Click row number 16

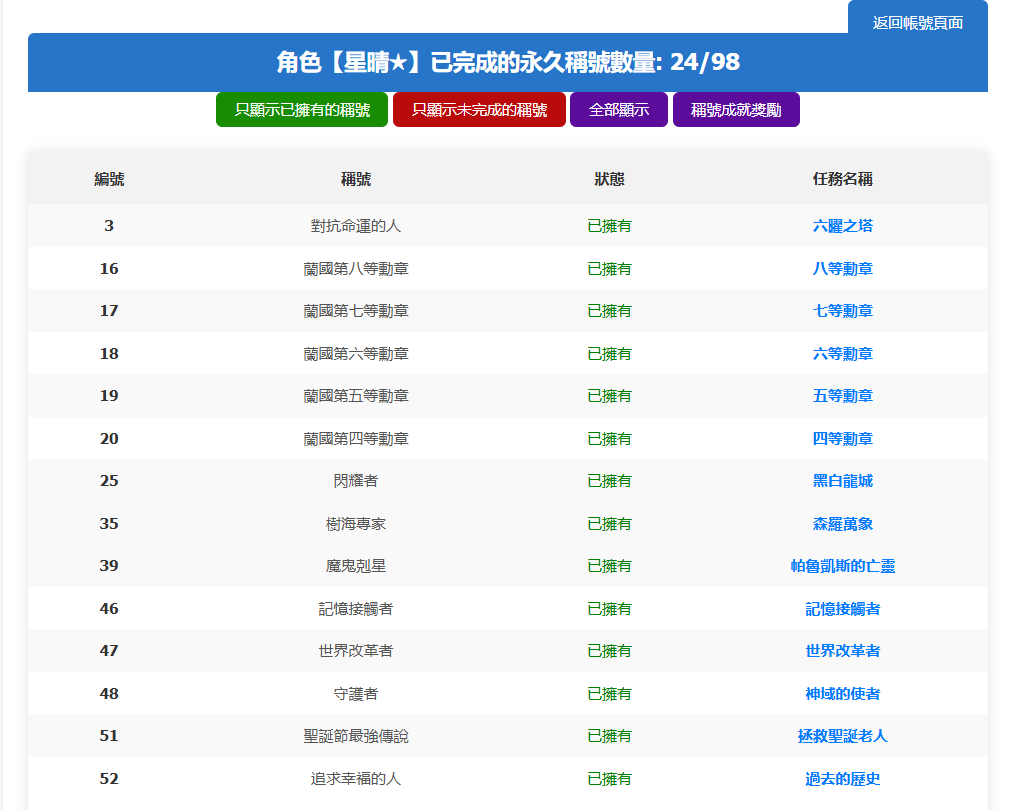click(x=109, y=268)
